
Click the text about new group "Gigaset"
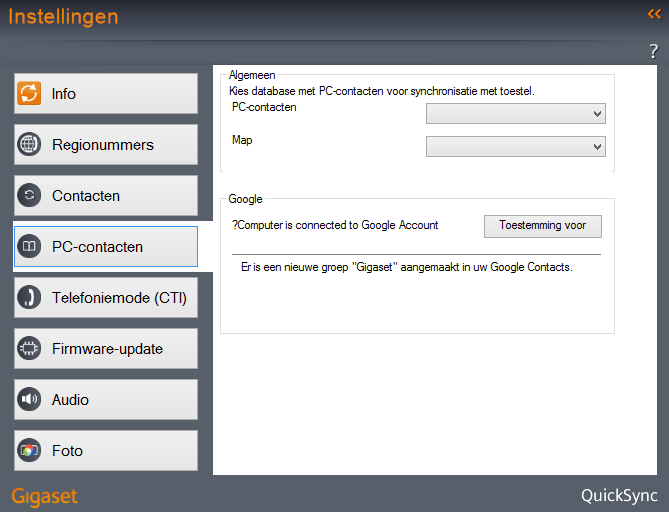407,267
